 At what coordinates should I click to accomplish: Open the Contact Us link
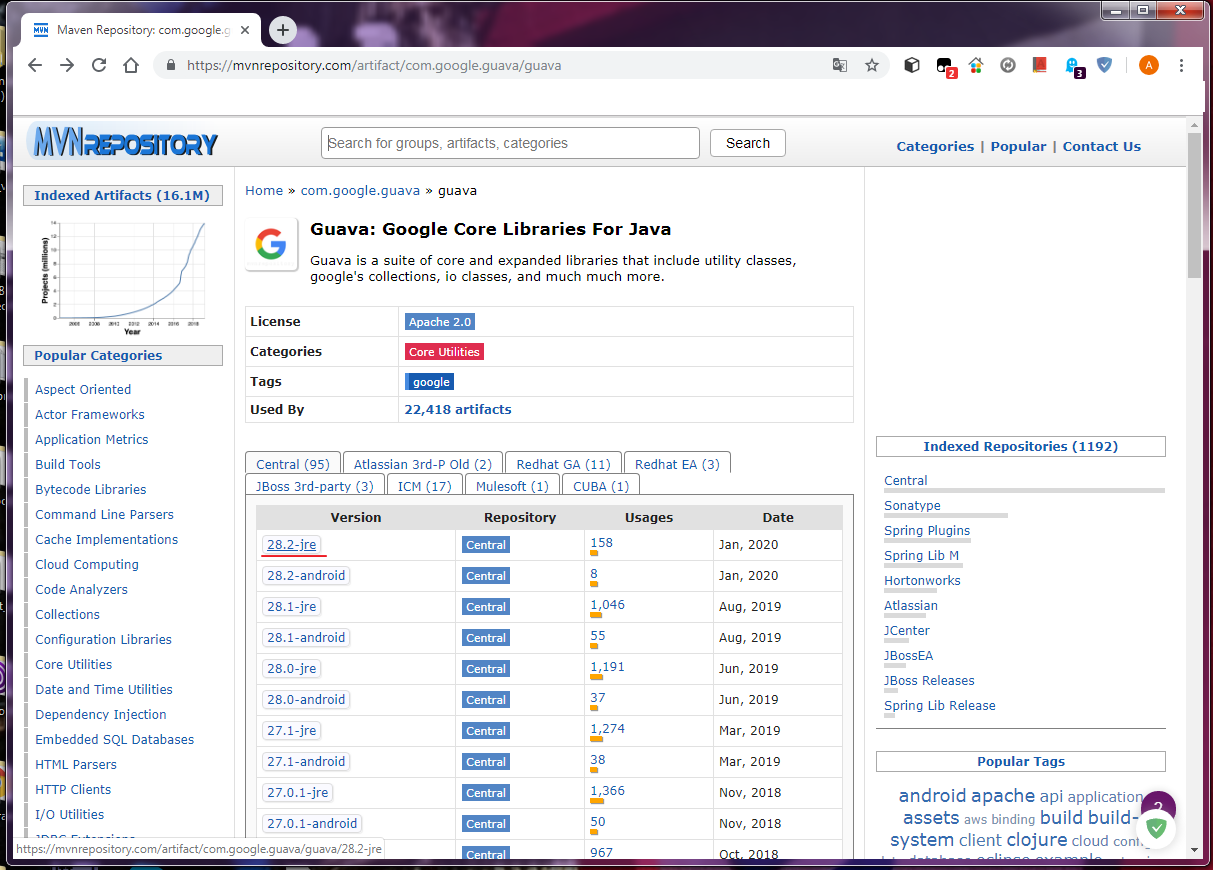click(1101, 146)
